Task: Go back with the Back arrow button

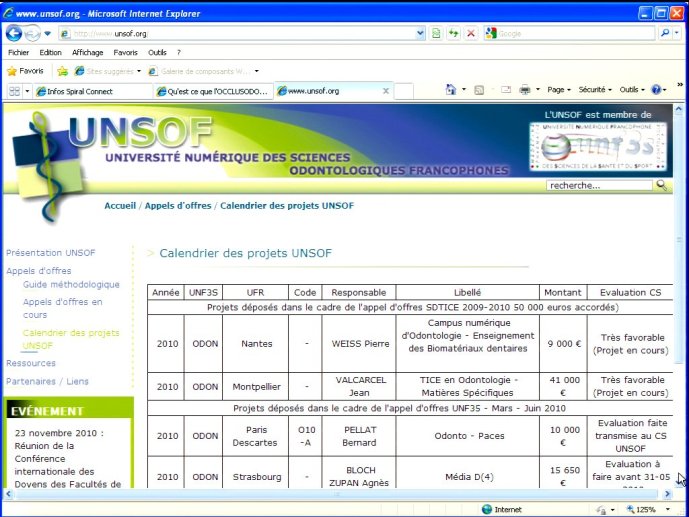Action: (14, 33)
